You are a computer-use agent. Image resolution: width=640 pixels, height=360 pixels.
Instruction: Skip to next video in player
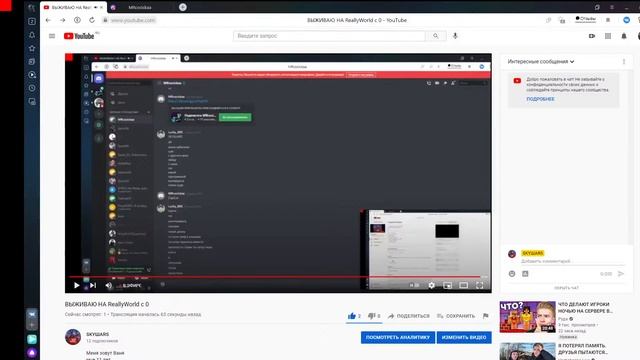[x=93, y=285]
